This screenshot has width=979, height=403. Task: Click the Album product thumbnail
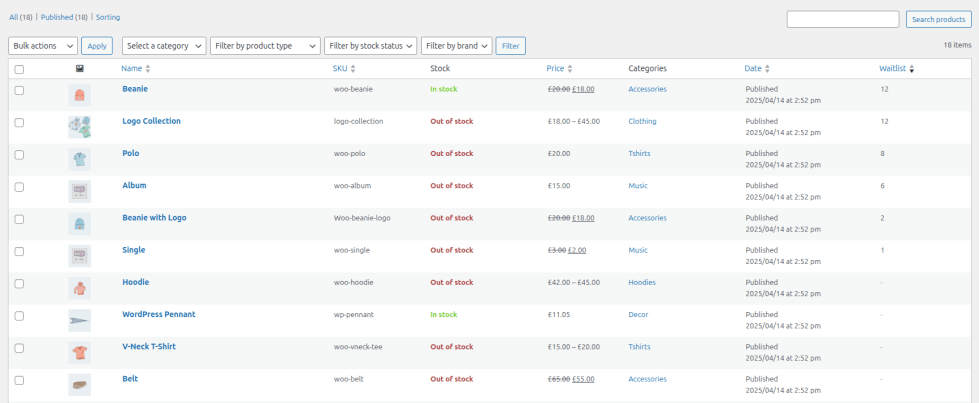pyautogui.click(x=80, y=191)
